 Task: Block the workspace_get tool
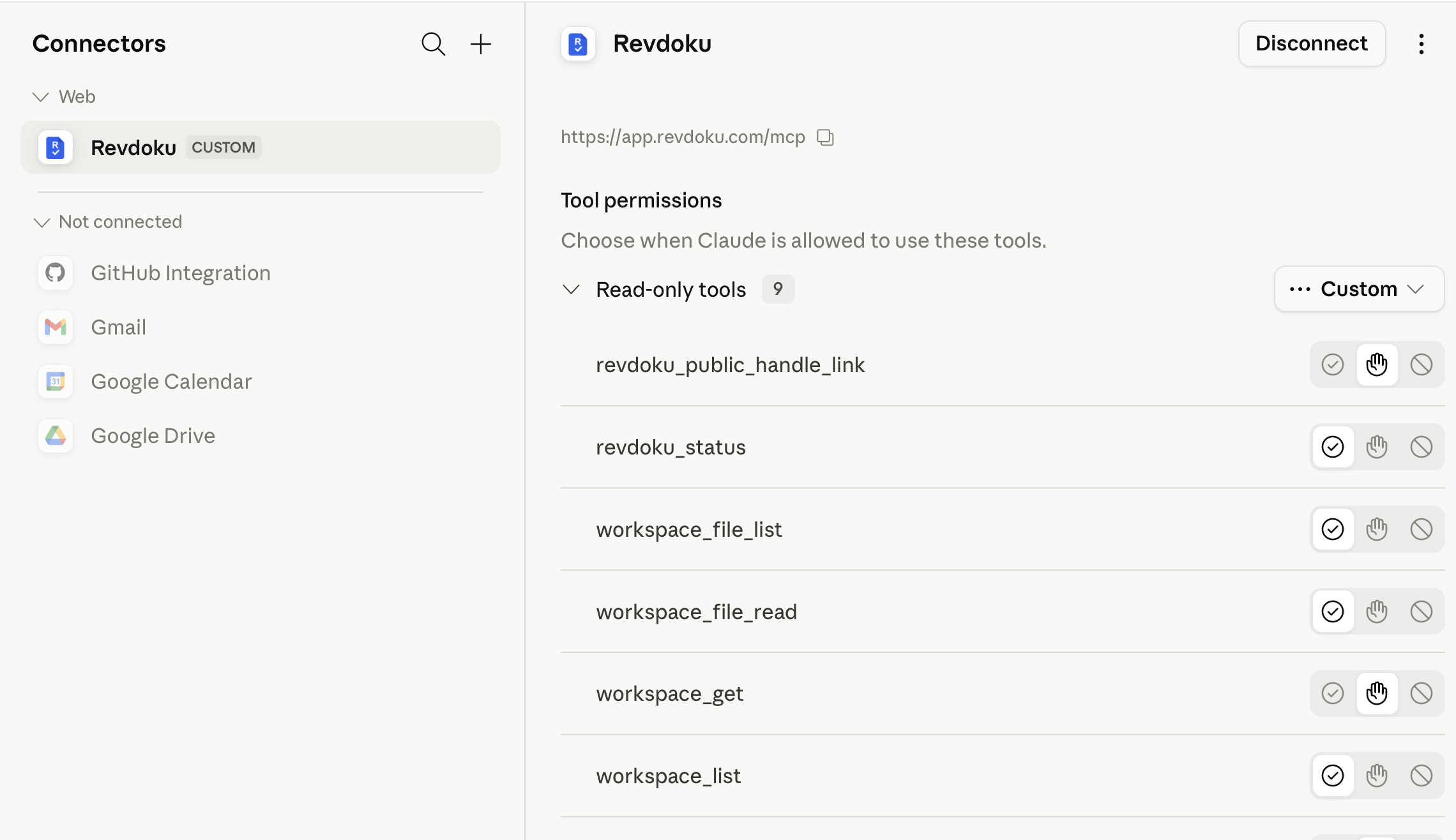tap(1422, 693)
